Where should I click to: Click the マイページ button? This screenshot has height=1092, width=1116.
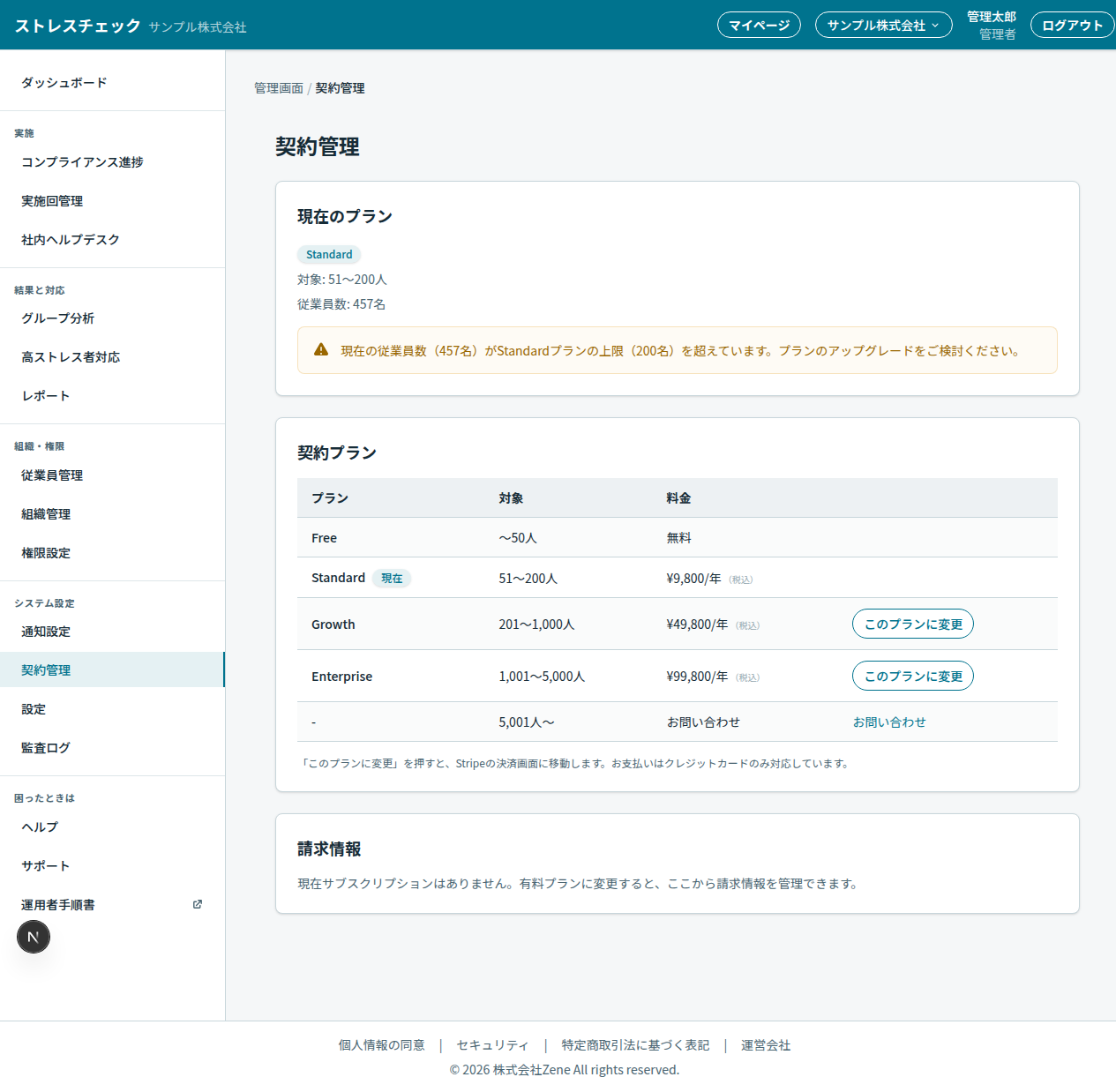click(x=759, y=25)
